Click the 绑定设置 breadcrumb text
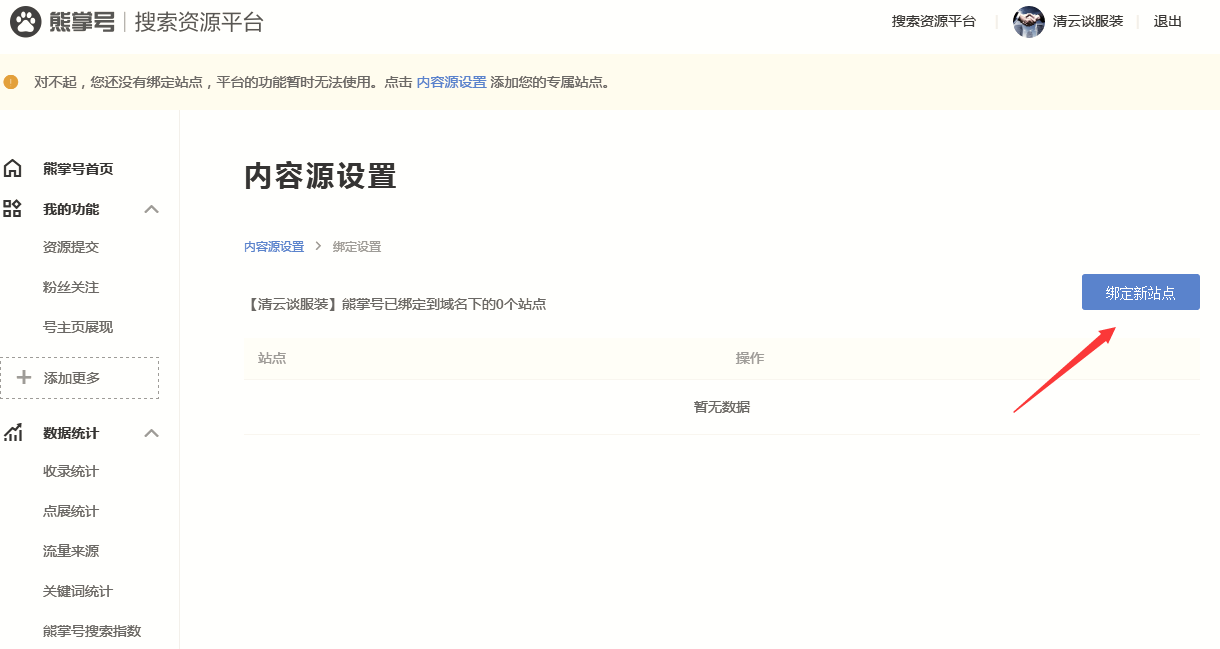Viewport: 1220px width, 649px height. point(357,246)
